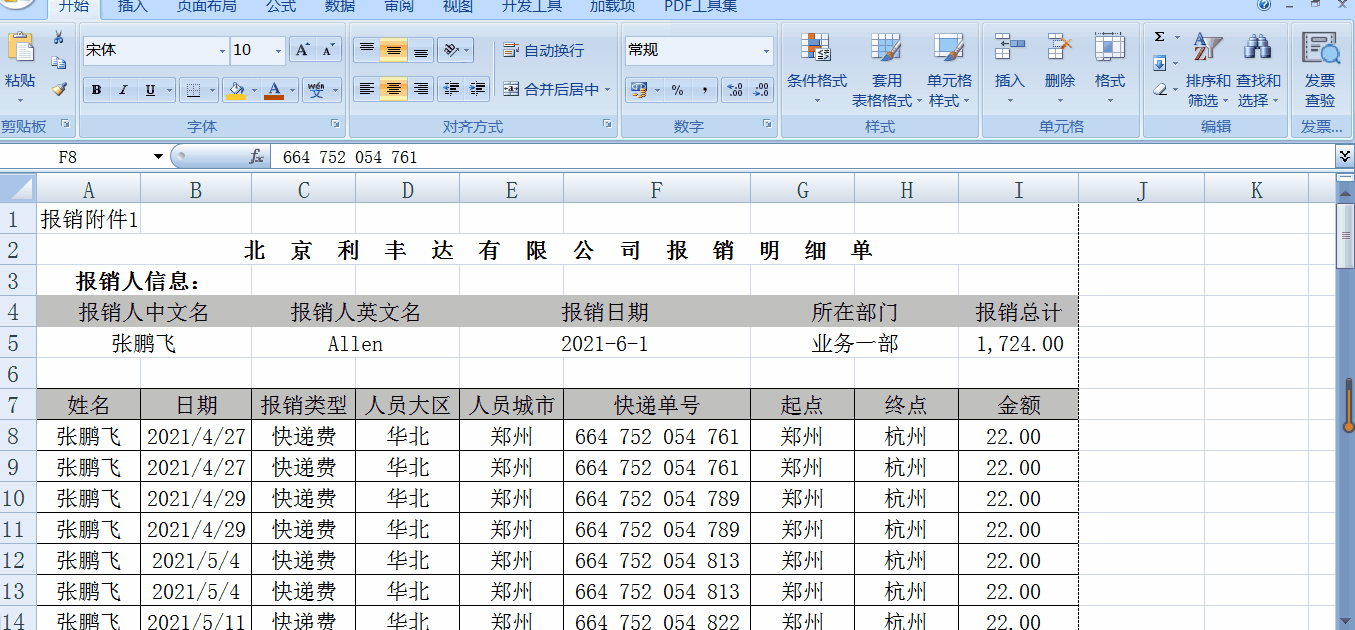Switch to the 审阅 (Review) tab

point(399,6)
